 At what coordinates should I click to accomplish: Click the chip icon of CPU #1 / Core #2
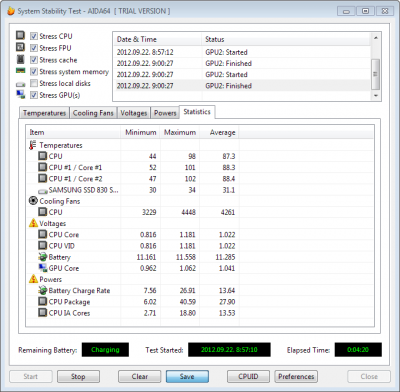click(x=42, y=178)
